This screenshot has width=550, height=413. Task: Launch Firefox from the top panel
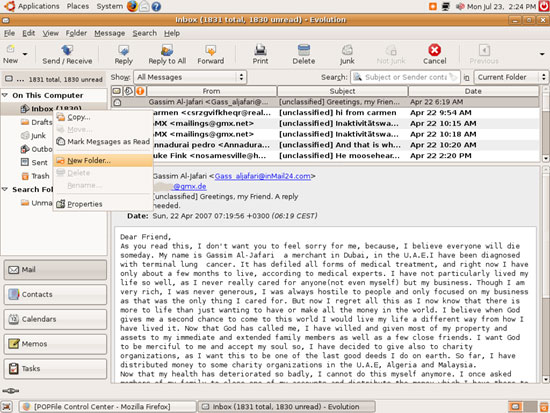pos(132,6)
